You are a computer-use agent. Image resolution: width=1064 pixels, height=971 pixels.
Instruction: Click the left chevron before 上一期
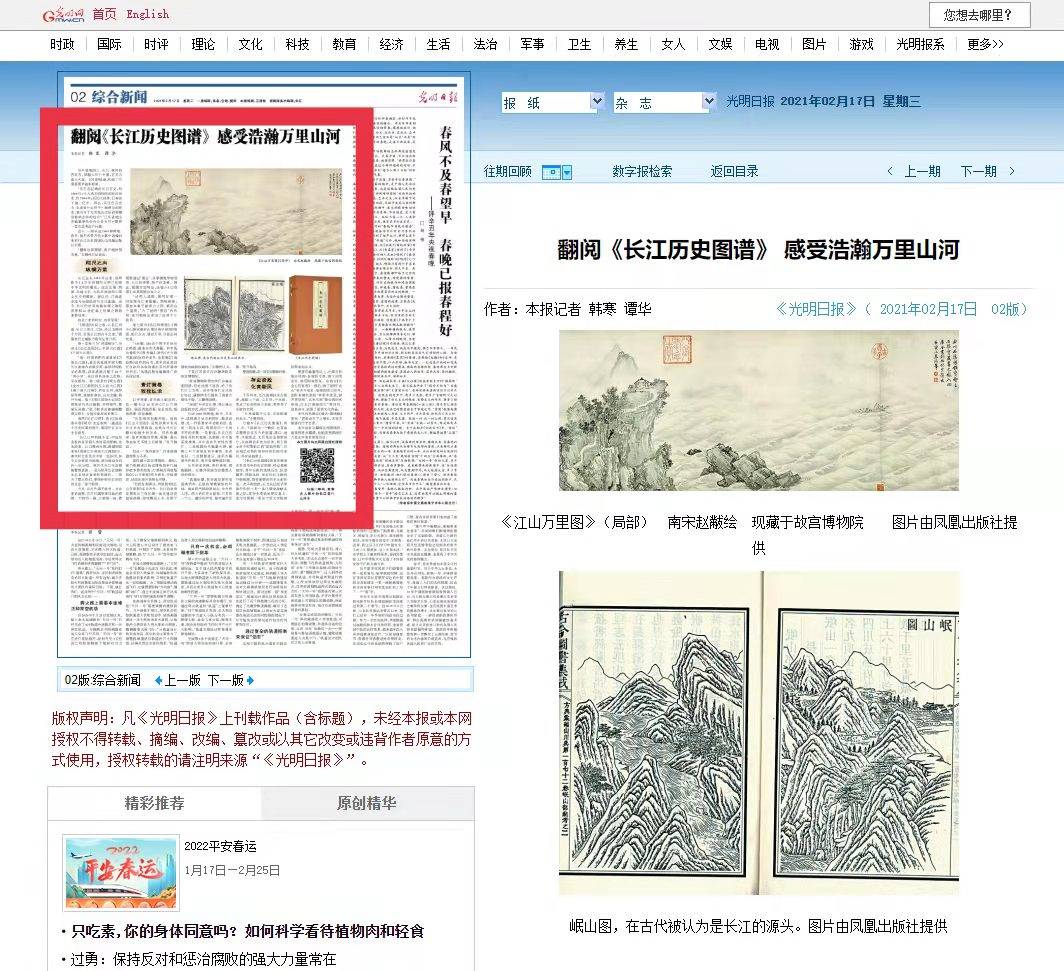click(890, 171)
